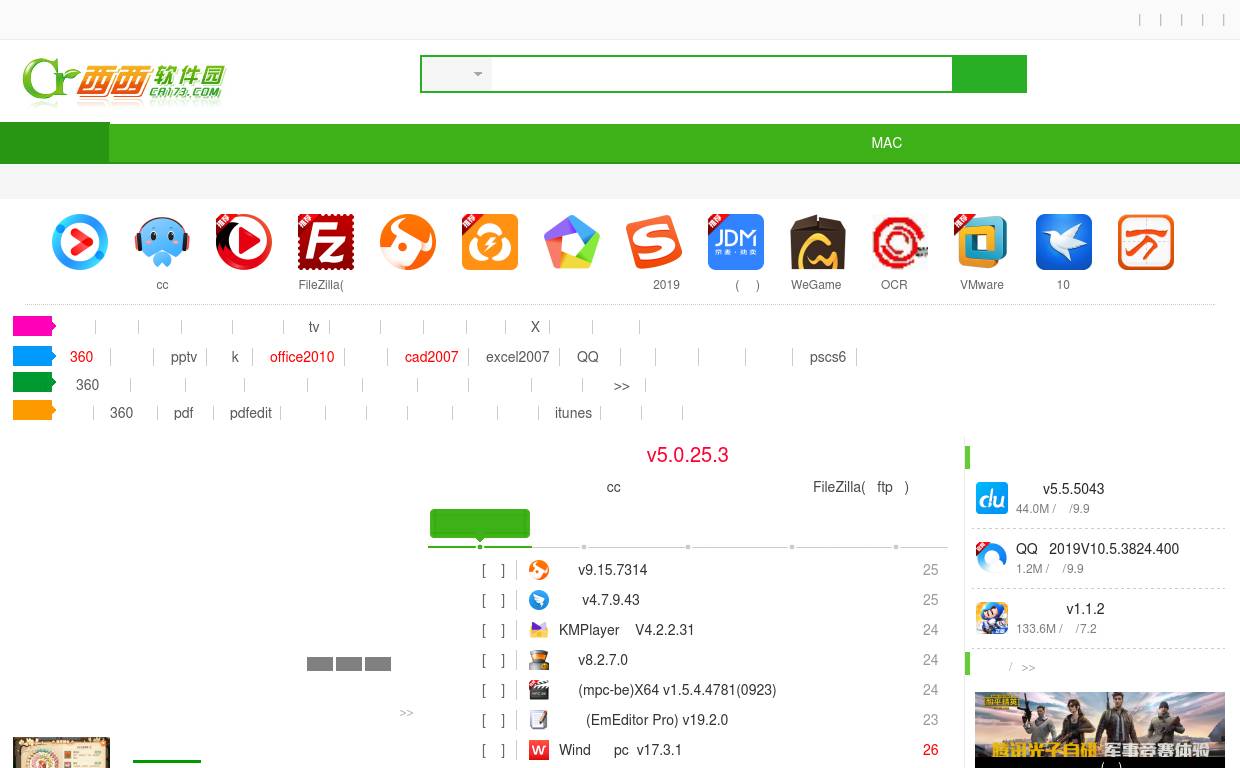Expand more with >> in green-tag row
The image size is (1240, 768).
pos(622,386)
